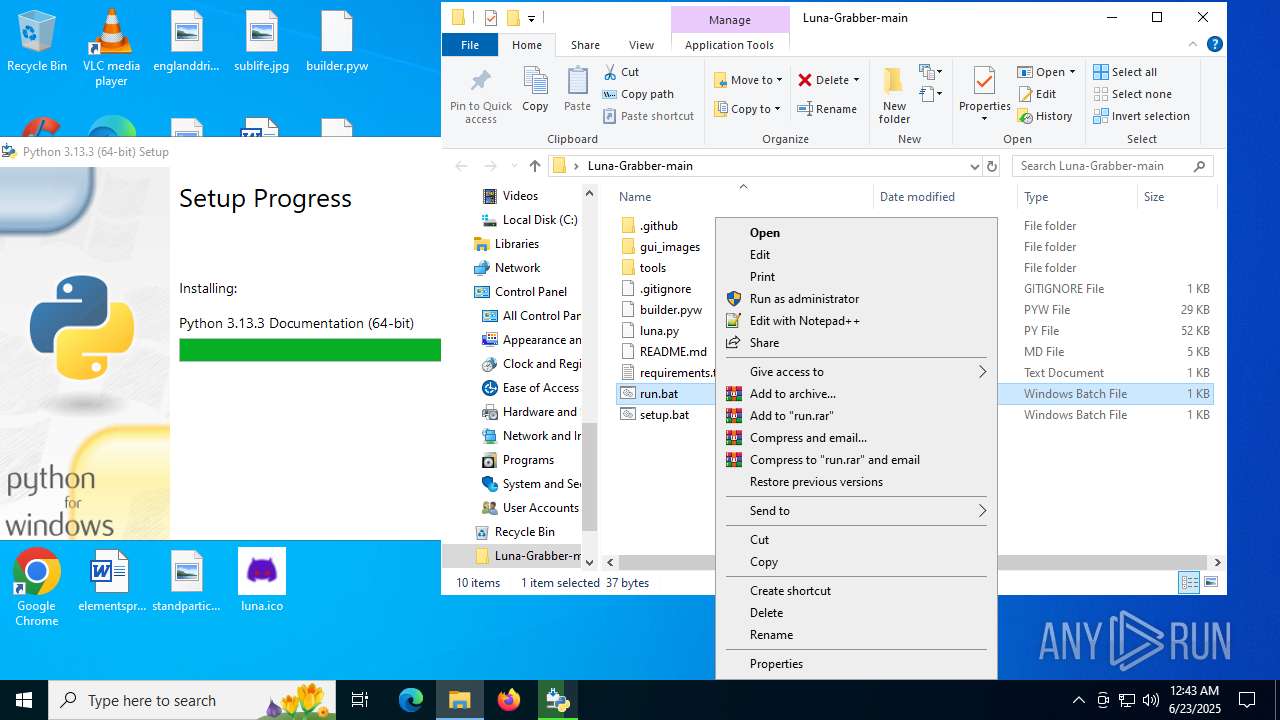Open Quick Access Toolbar customize dropdown
The height and width of the screenshot is (720, 1280).
tap(531, 18)
